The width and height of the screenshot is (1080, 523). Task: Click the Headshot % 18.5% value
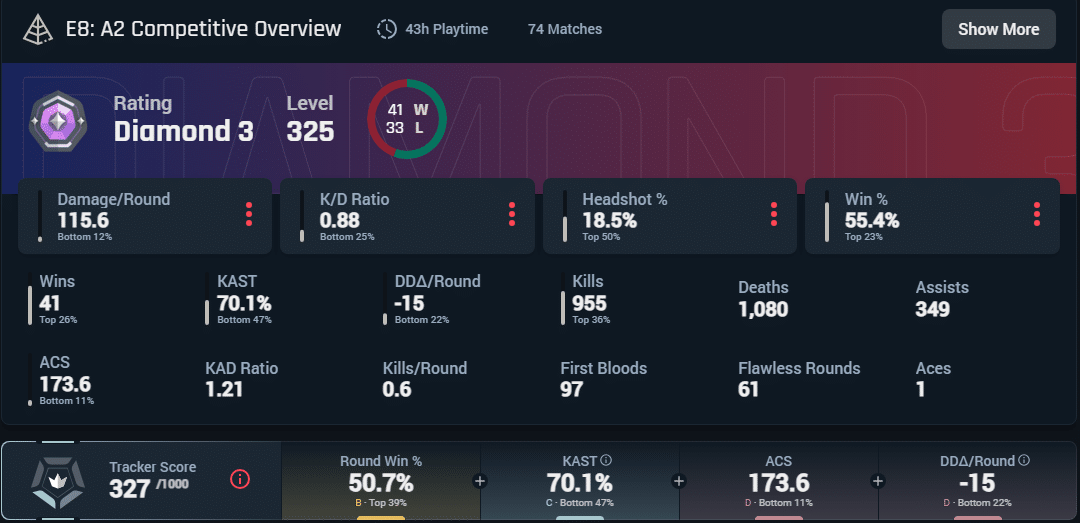coord(610,221)
